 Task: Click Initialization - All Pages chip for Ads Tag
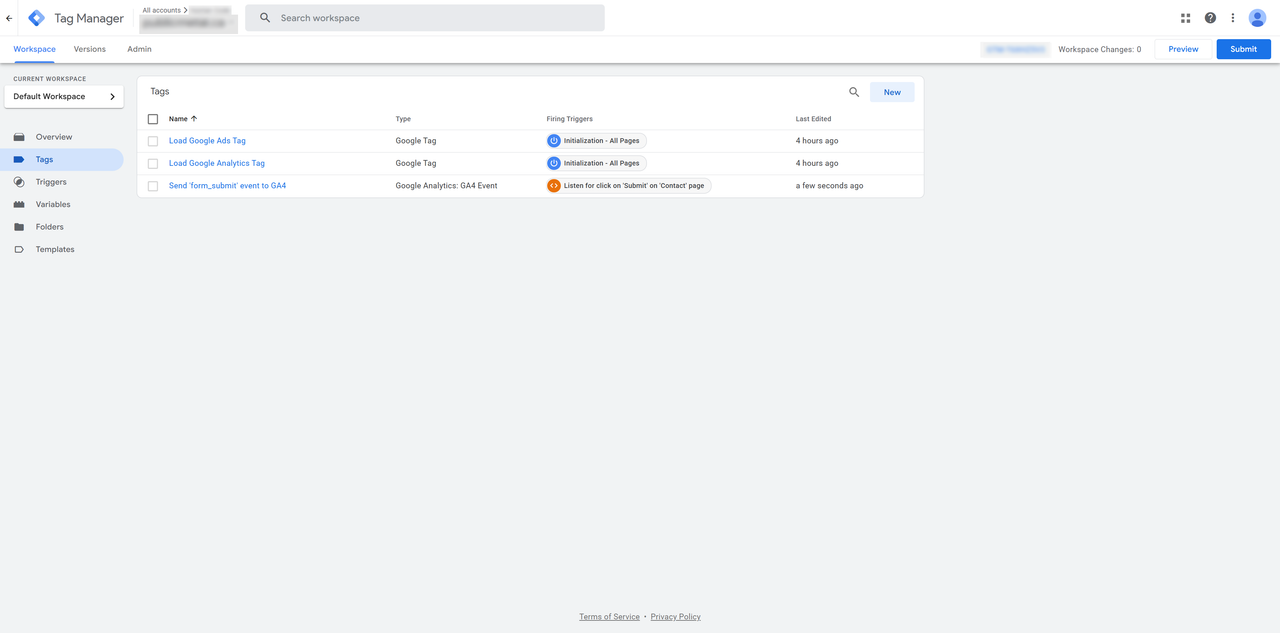point(596,141)
